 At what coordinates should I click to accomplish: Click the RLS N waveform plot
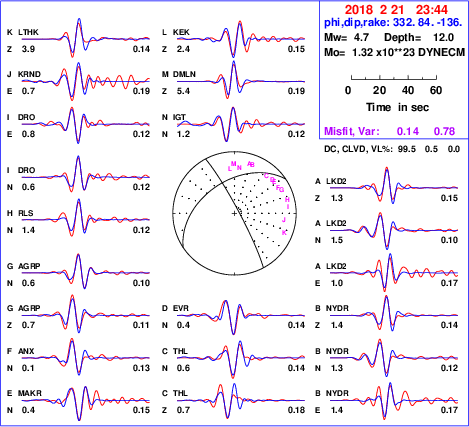[x=86, y=220]
